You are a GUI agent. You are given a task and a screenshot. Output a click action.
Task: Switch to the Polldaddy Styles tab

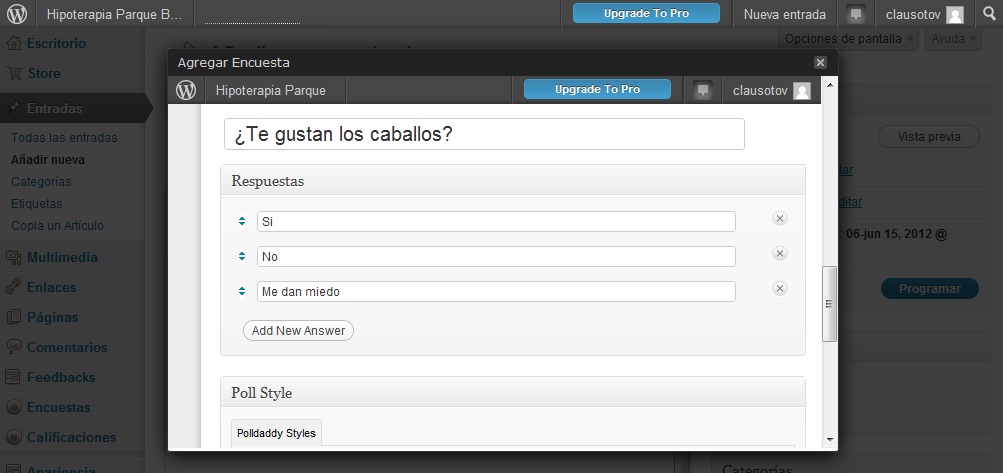coord(276,433)
